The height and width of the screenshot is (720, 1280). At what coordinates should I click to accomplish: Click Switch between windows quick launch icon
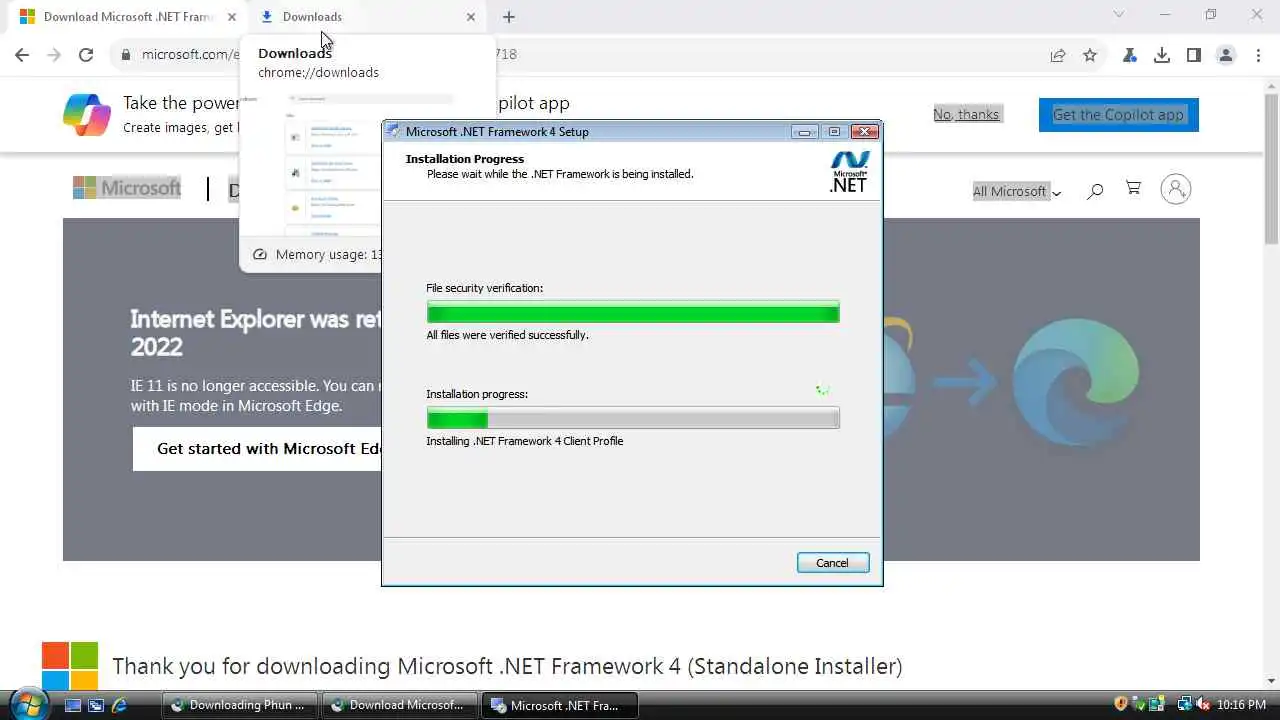[96, 705]
